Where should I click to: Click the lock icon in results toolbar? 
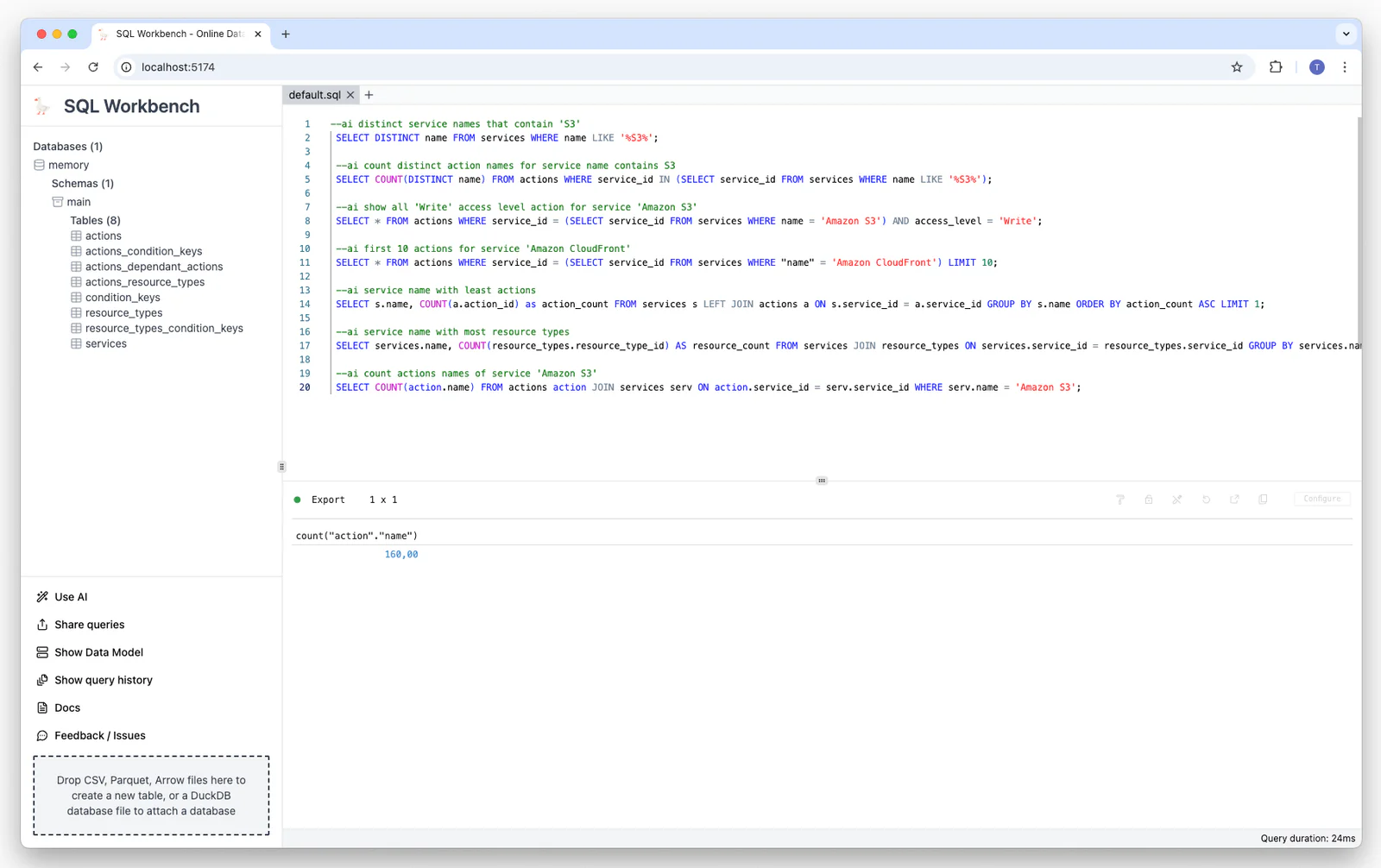click(1149, 500)
